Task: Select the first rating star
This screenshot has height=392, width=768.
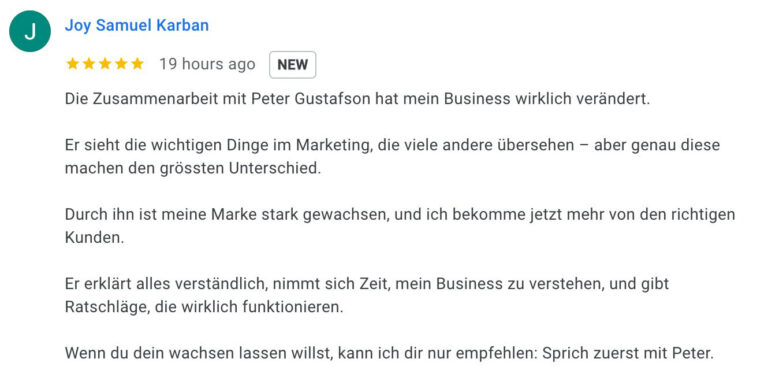Action: (72, 64)
